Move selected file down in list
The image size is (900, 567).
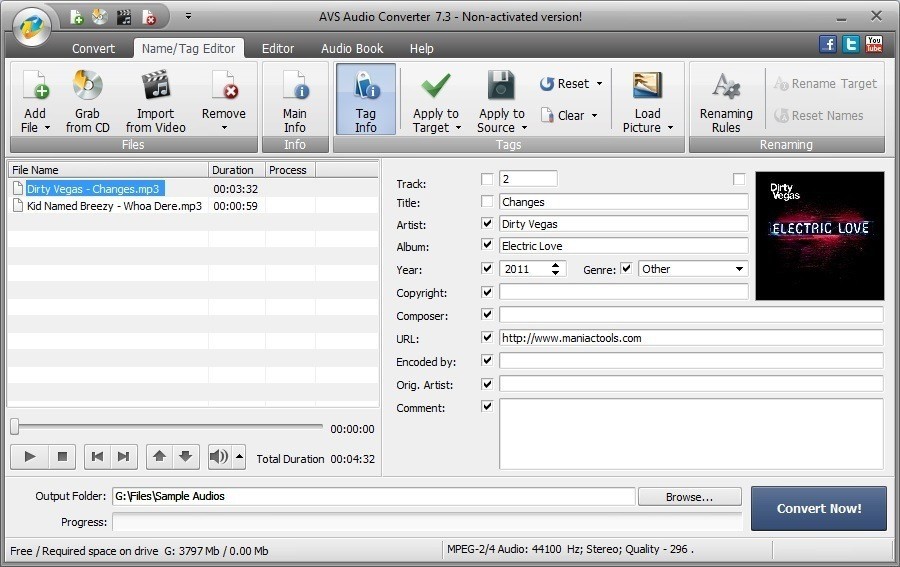186,457
